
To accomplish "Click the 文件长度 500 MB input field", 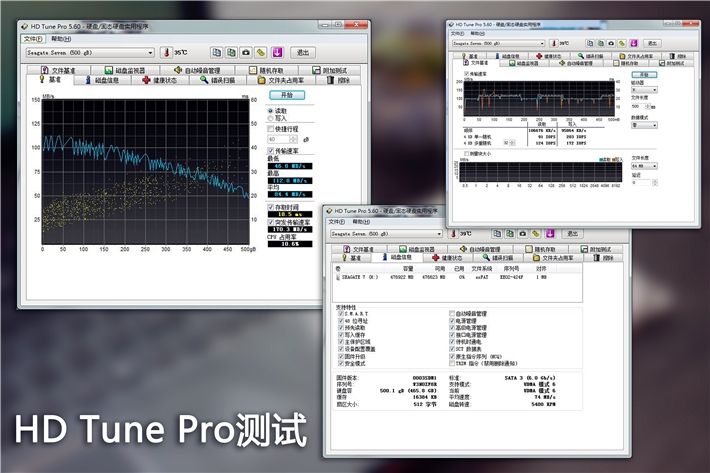I will pos(638,106).
